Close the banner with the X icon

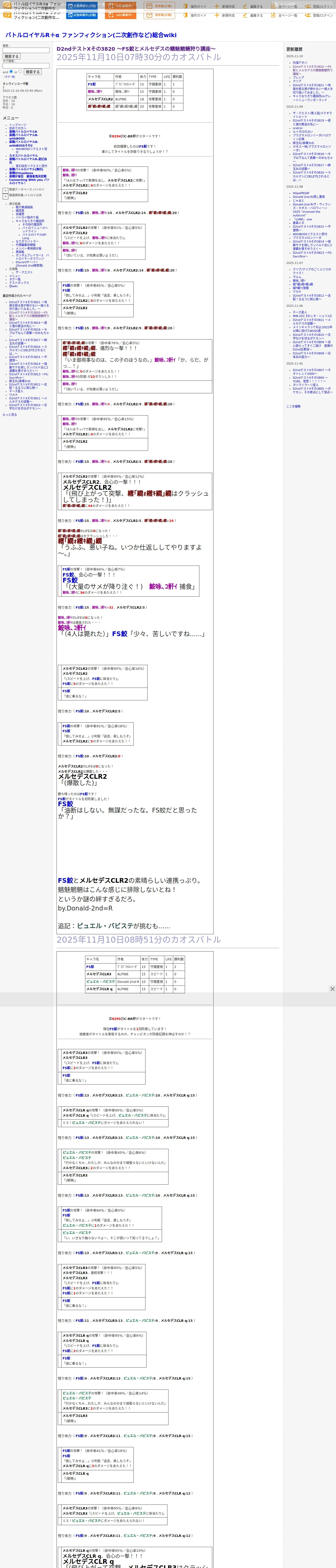point(332,989)
